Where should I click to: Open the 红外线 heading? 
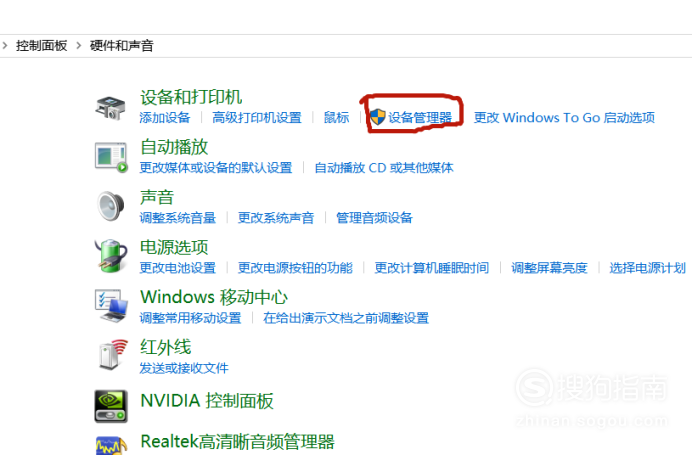pyautogui.click(x=165, y=347)
